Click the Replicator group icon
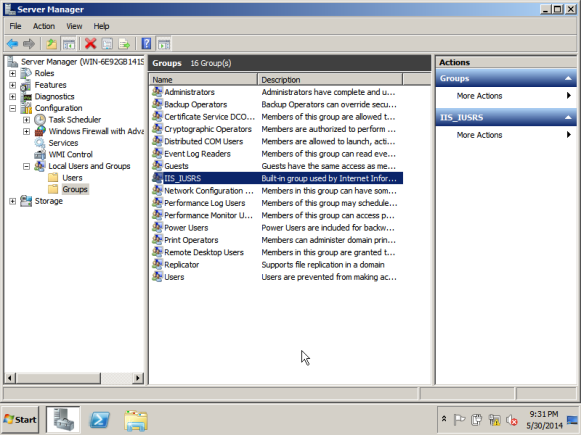 point(157,264)
